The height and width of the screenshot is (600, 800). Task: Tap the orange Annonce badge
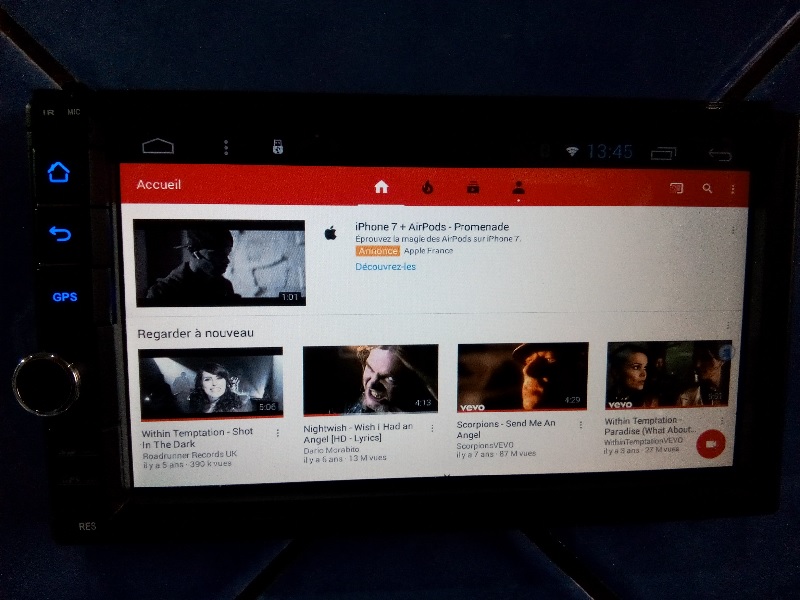[x=378, y=251]
